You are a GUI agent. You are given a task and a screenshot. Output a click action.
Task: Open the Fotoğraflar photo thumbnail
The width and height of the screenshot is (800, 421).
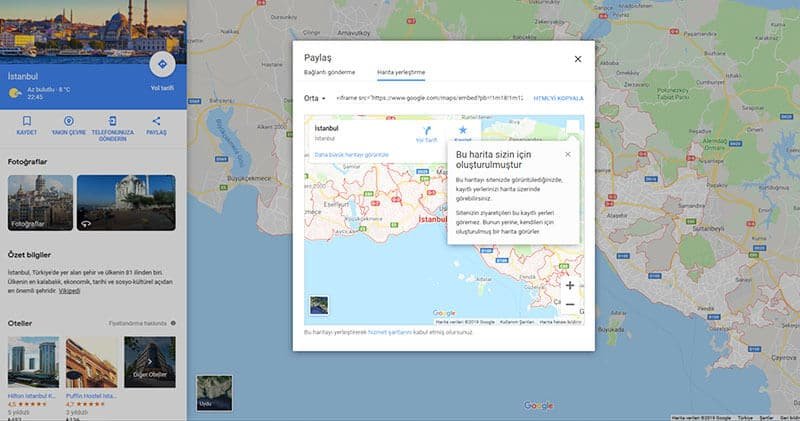click(40, 203)
